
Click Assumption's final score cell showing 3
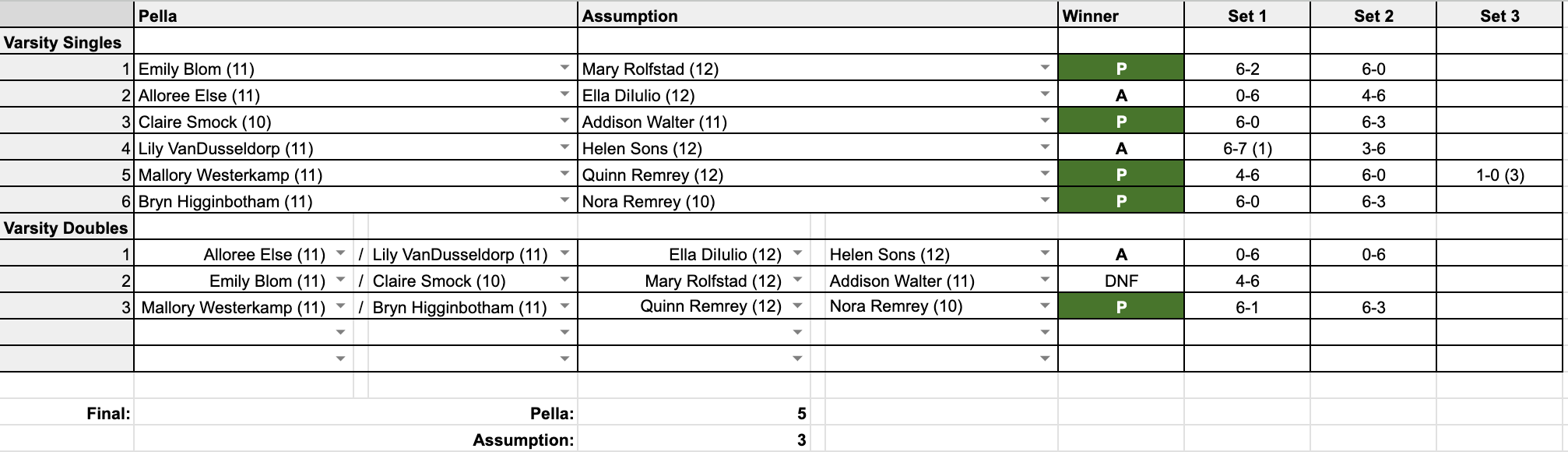tap(701, 440)
